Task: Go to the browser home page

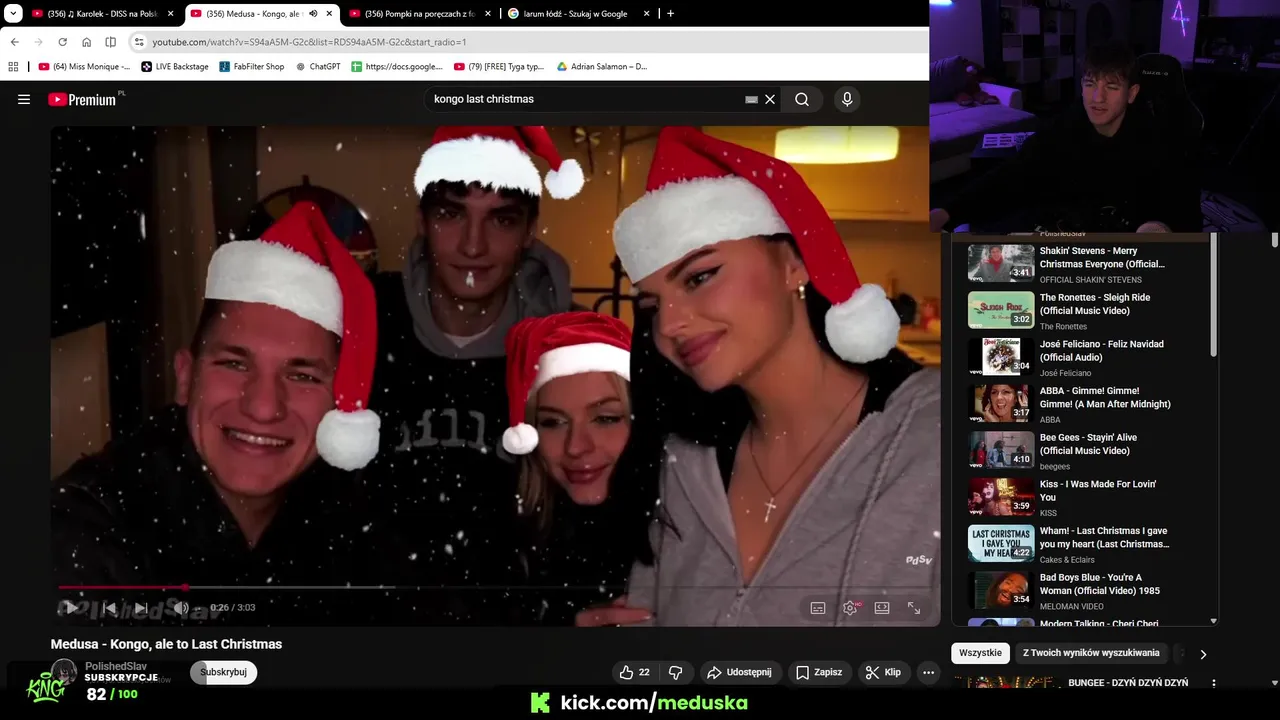Action: pos(86,42)
